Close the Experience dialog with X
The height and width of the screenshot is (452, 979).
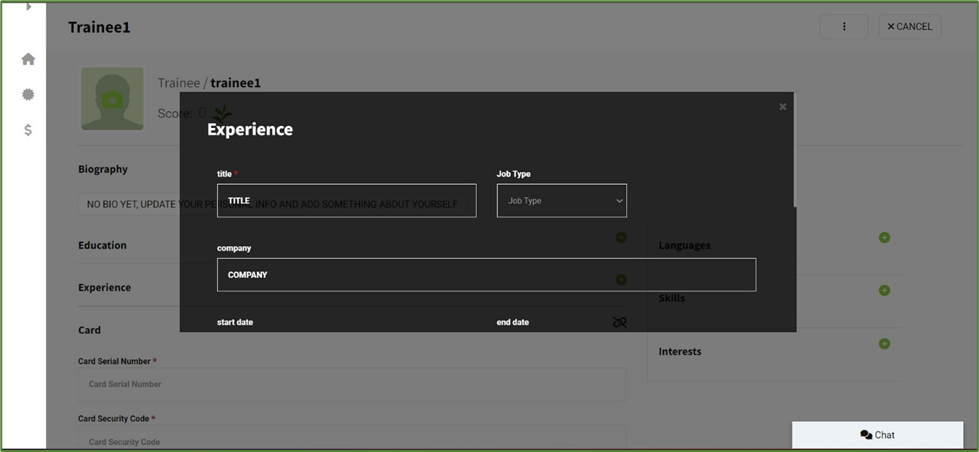click(782, 106)
